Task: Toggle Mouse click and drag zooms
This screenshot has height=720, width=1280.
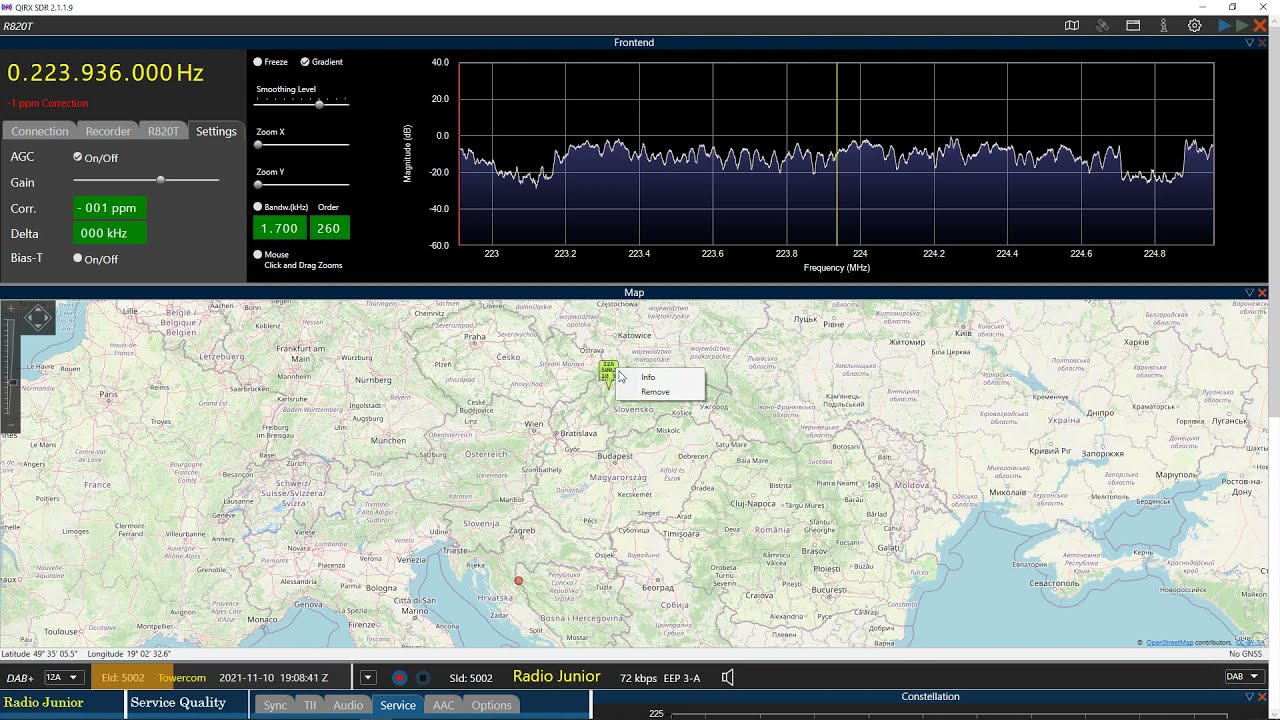Action: tap(258, 255)
